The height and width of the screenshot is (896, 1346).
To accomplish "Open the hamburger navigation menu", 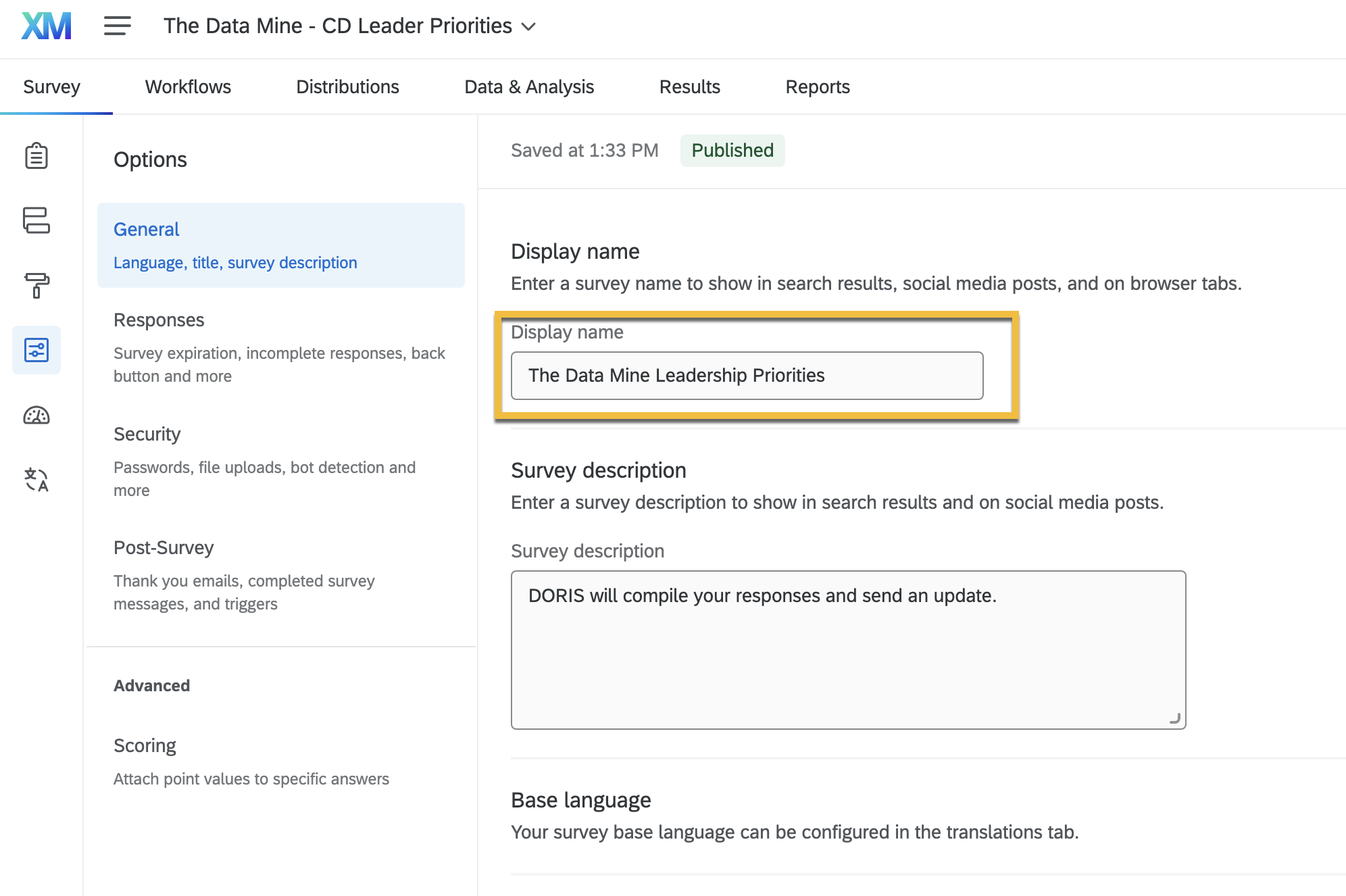I will (117, 26).
